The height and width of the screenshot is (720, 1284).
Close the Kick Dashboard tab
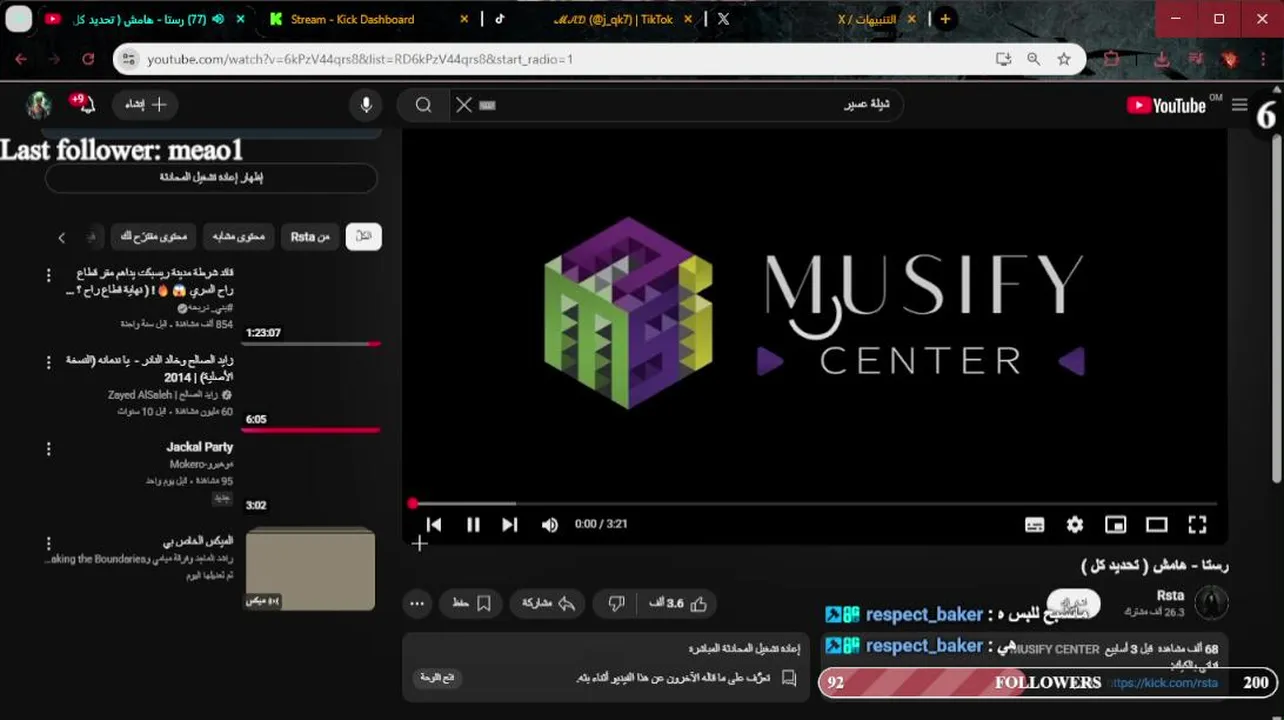point(464,19)
